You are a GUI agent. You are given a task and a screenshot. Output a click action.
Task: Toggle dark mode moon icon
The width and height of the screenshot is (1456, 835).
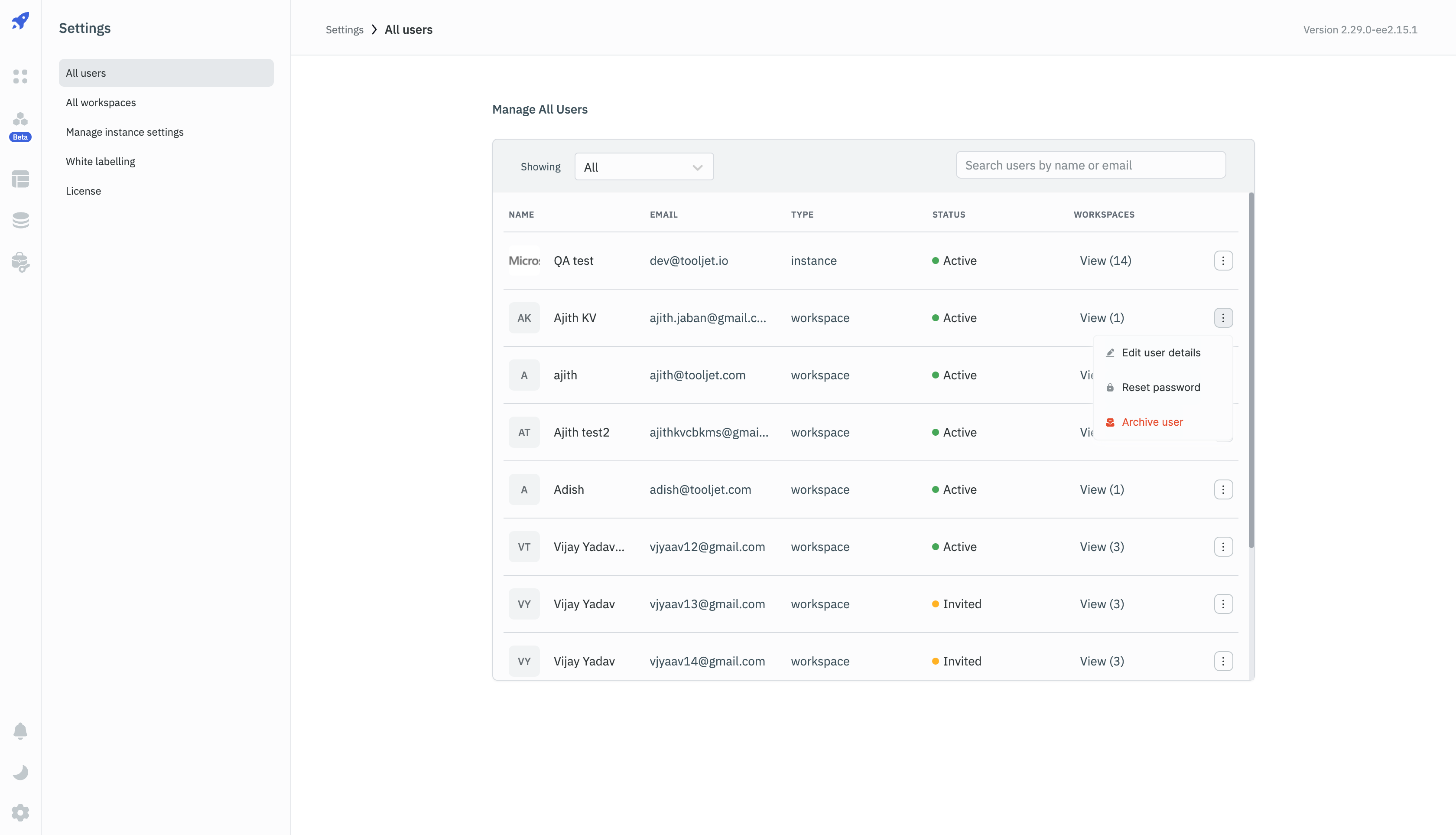20,772
